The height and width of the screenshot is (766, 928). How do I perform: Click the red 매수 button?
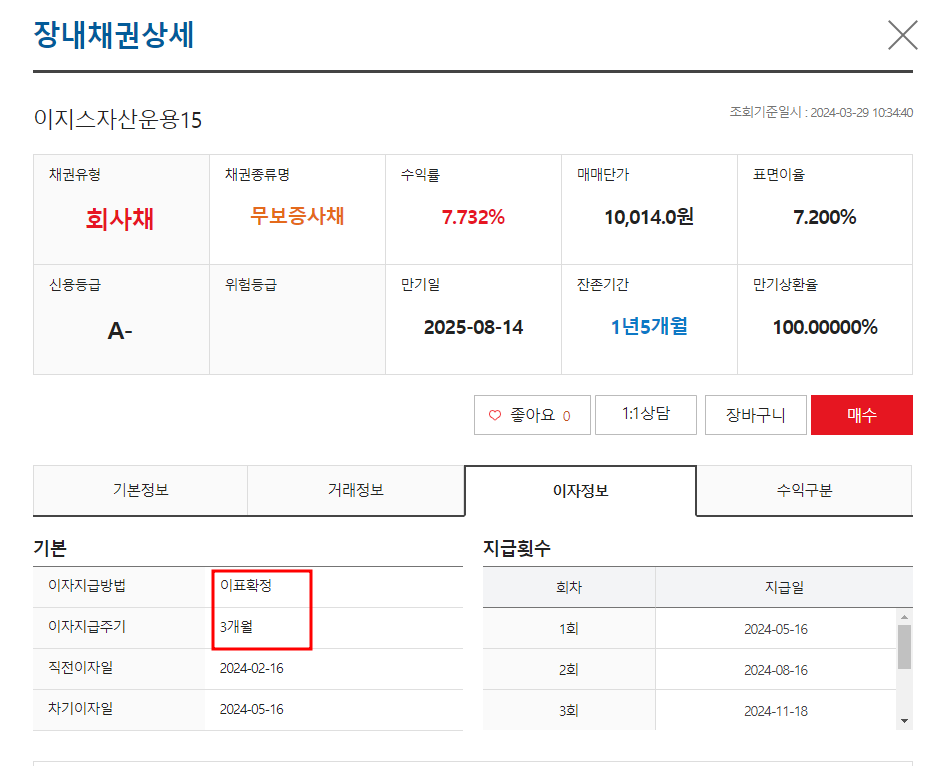862,414
